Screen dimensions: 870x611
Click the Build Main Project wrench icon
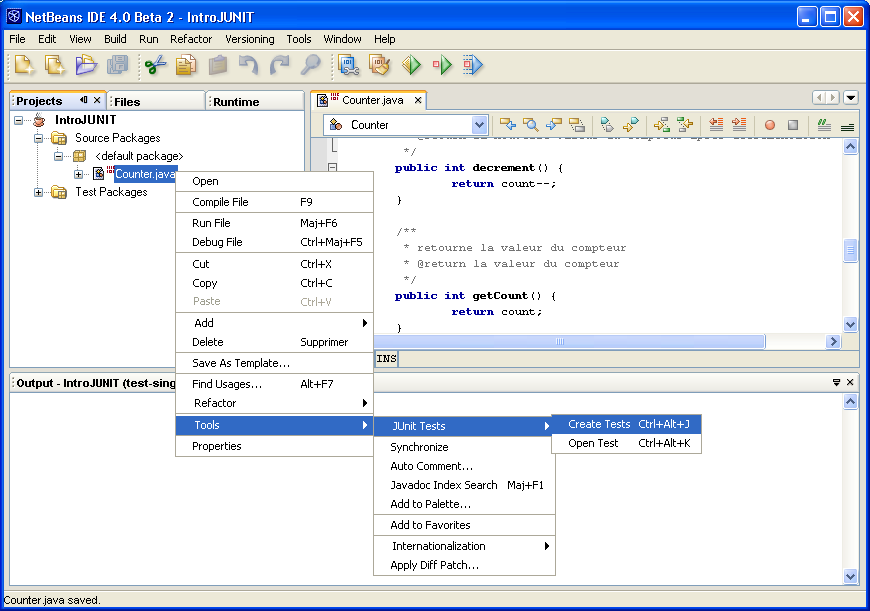[348, 65]
